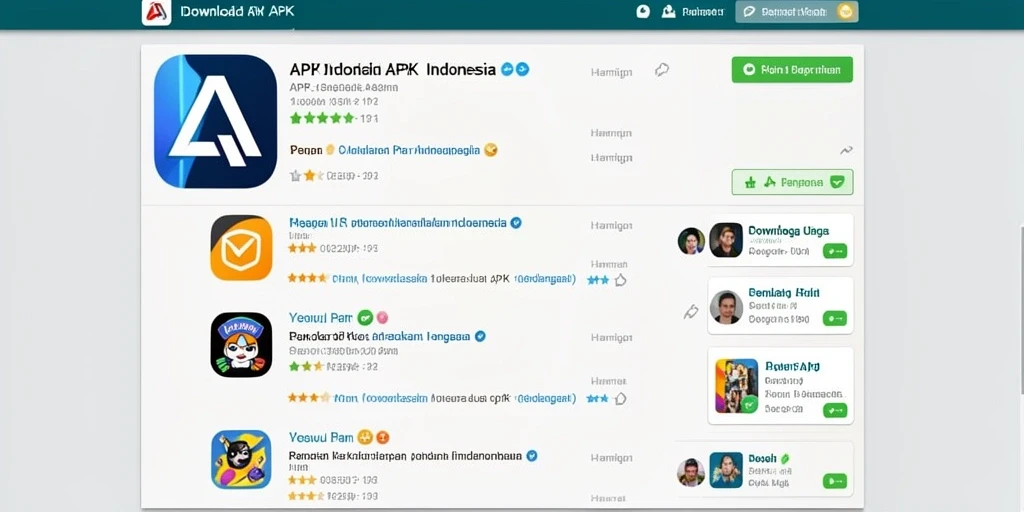Open the Download APK header title

pyautogui.click(x=237, y=12)
